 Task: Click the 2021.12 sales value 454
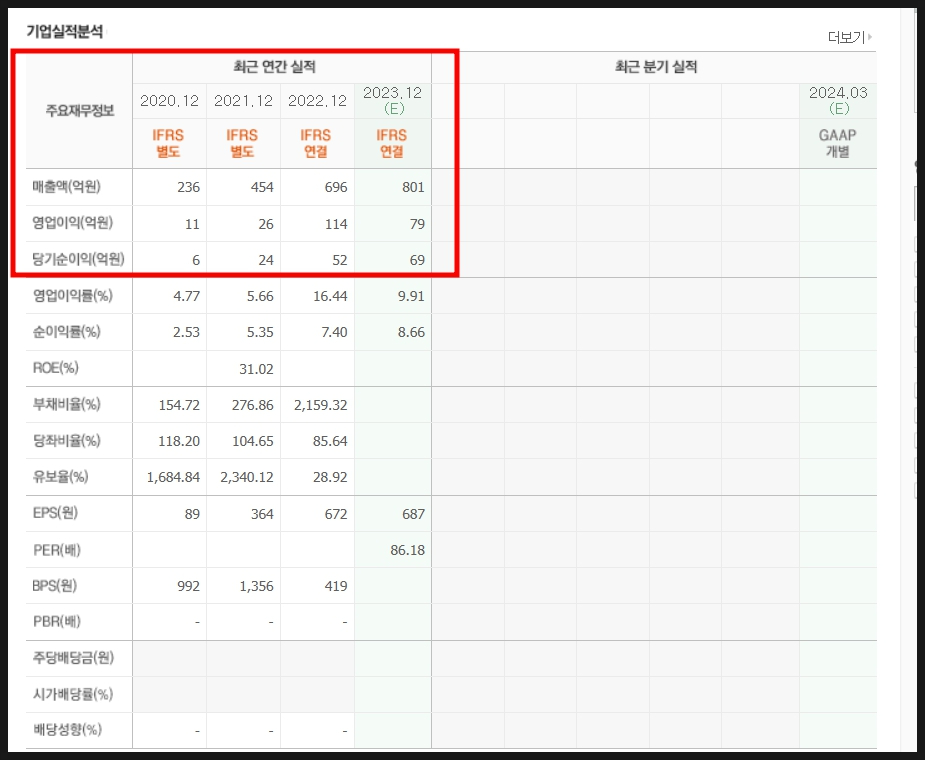262,187
